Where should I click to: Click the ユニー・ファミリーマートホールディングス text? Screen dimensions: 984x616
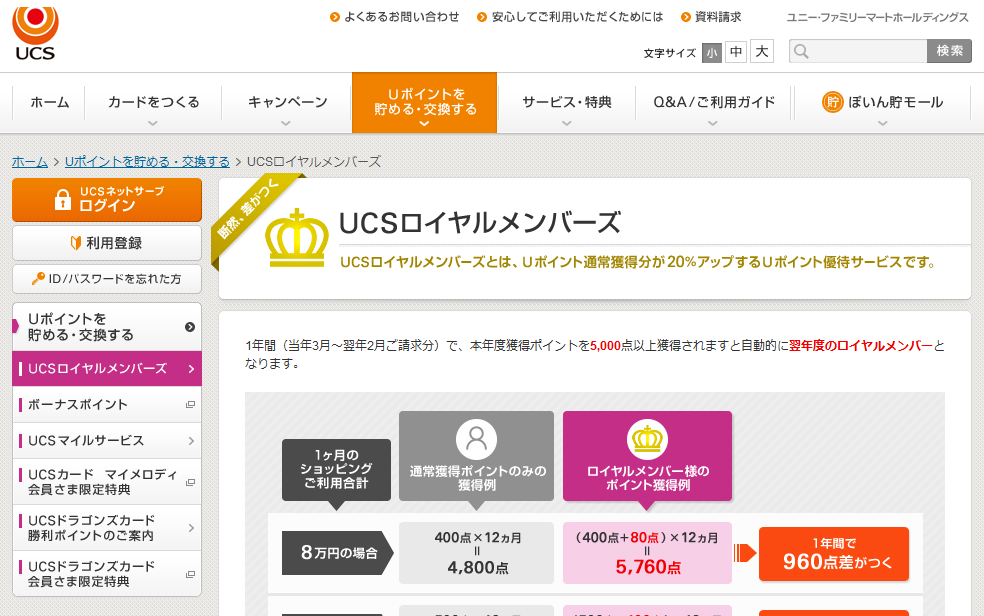(x=877, y=18)
